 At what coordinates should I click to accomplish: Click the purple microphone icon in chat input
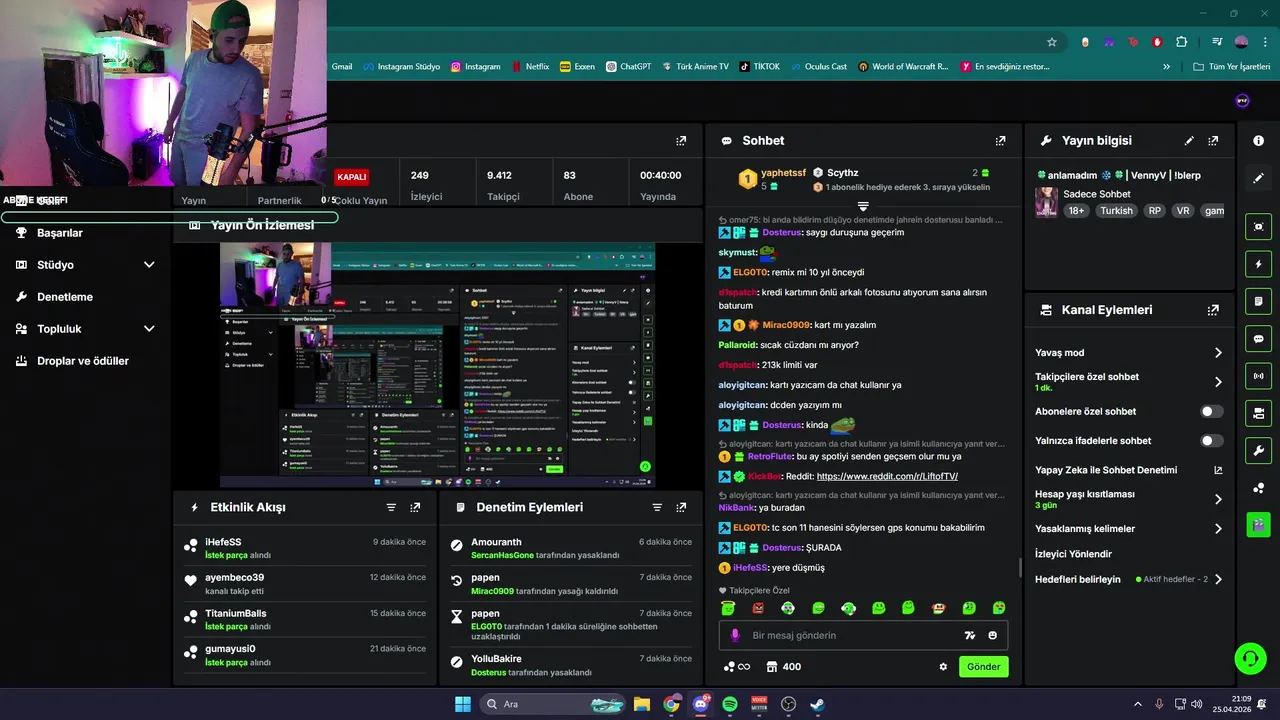[735, 635]
